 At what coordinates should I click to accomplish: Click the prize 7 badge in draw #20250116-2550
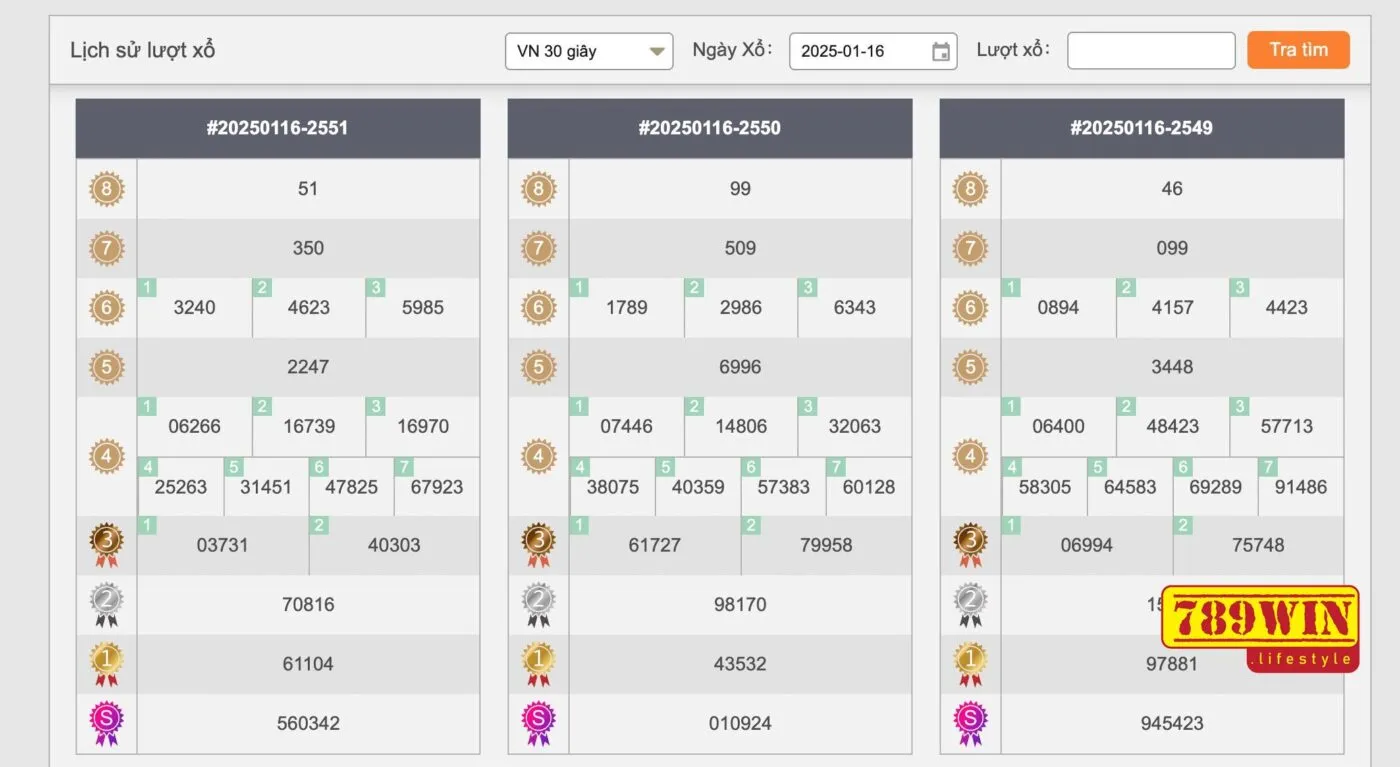point(538,248)
